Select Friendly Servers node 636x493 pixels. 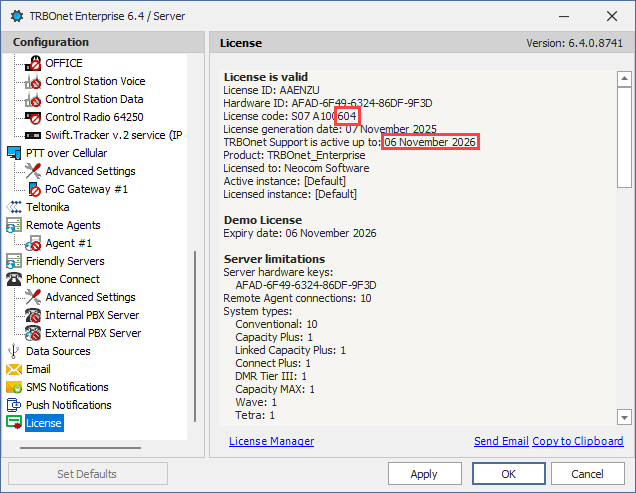(65, 261)
